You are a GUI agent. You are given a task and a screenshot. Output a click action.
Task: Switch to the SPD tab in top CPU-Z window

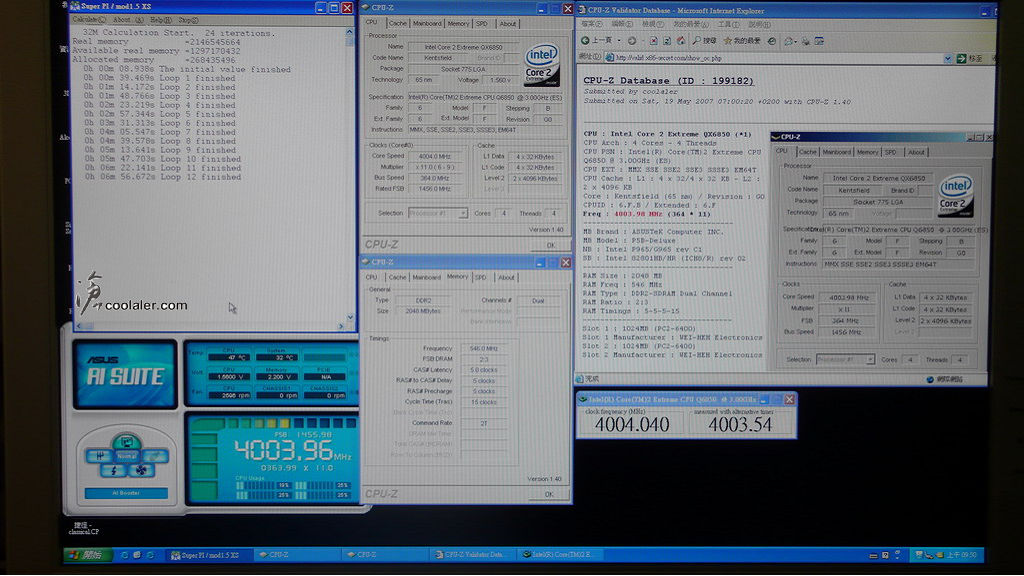point(482,24)
